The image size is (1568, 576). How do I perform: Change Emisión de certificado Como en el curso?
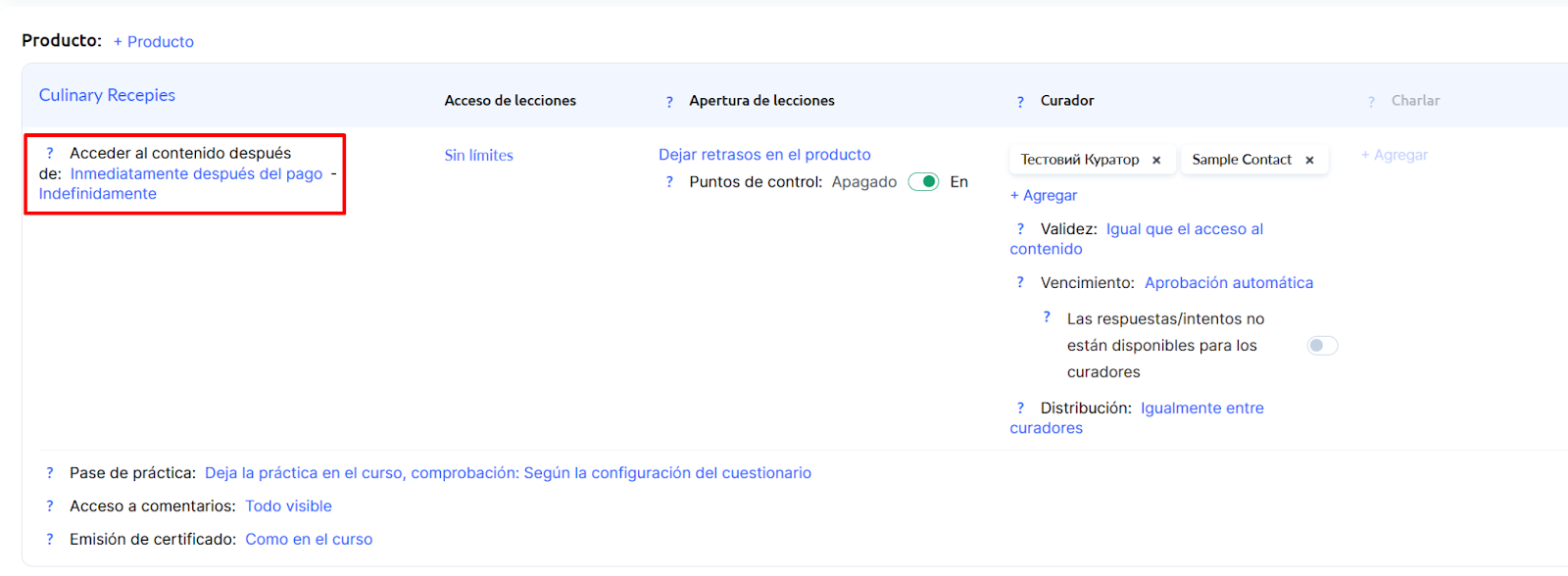[309, 540]
